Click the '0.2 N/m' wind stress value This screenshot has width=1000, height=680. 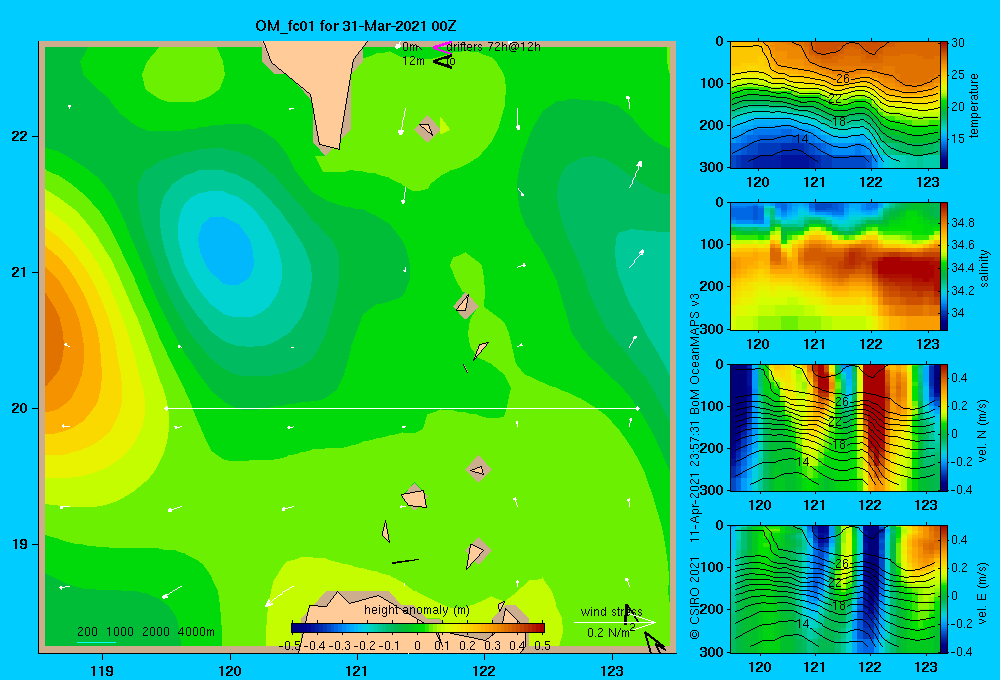pos(610,632)
